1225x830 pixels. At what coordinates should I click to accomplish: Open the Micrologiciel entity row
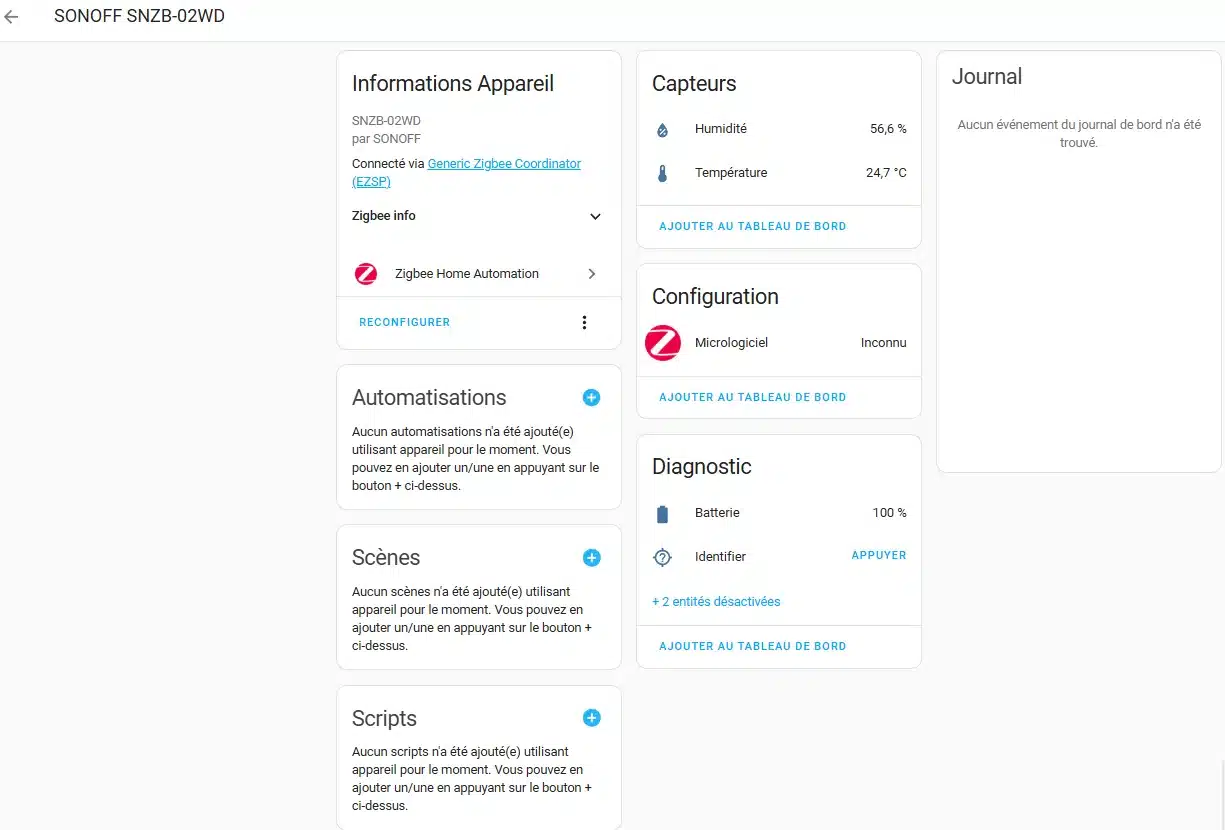pyautogui.click(x=779, y=343)
